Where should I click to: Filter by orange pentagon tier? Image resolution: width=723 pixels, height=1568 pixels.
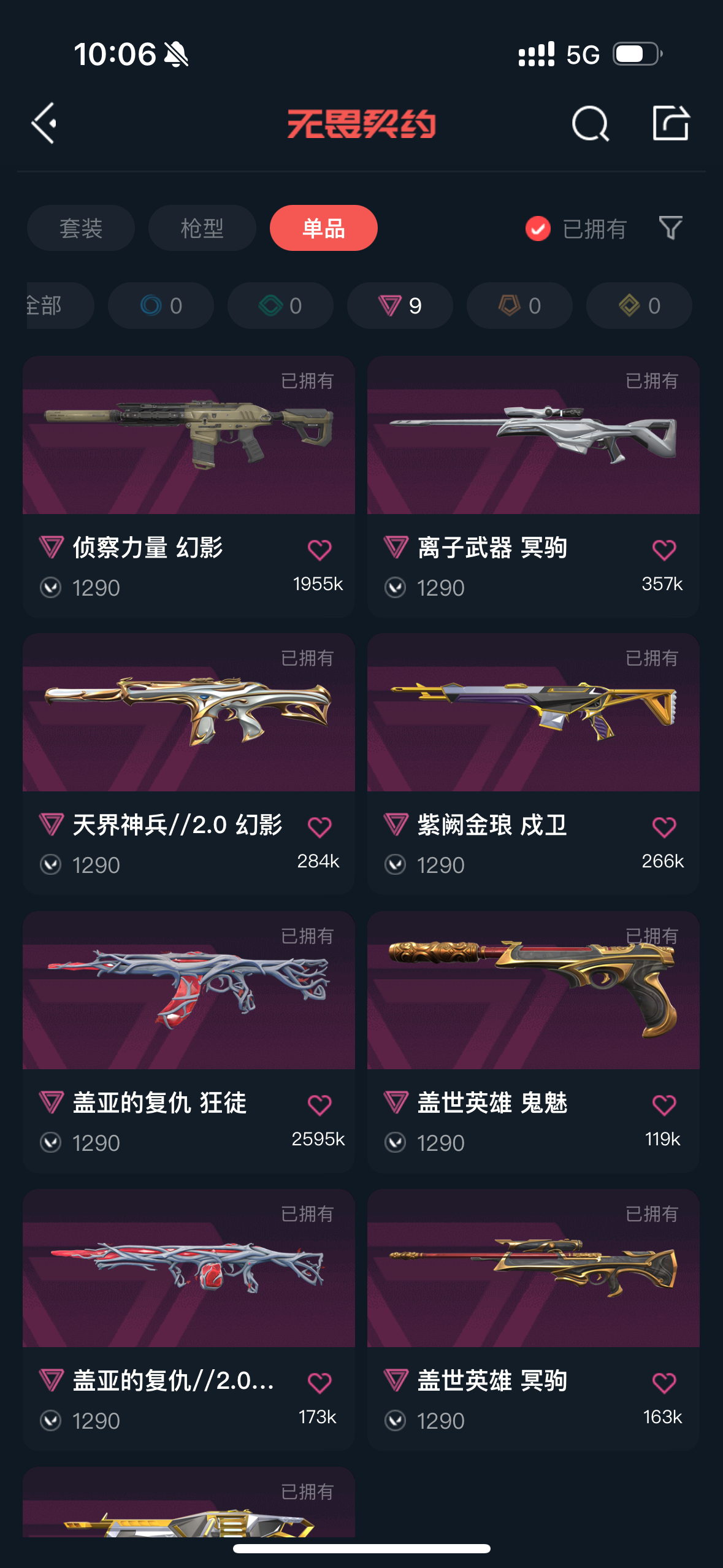click(x=519, y=306)
